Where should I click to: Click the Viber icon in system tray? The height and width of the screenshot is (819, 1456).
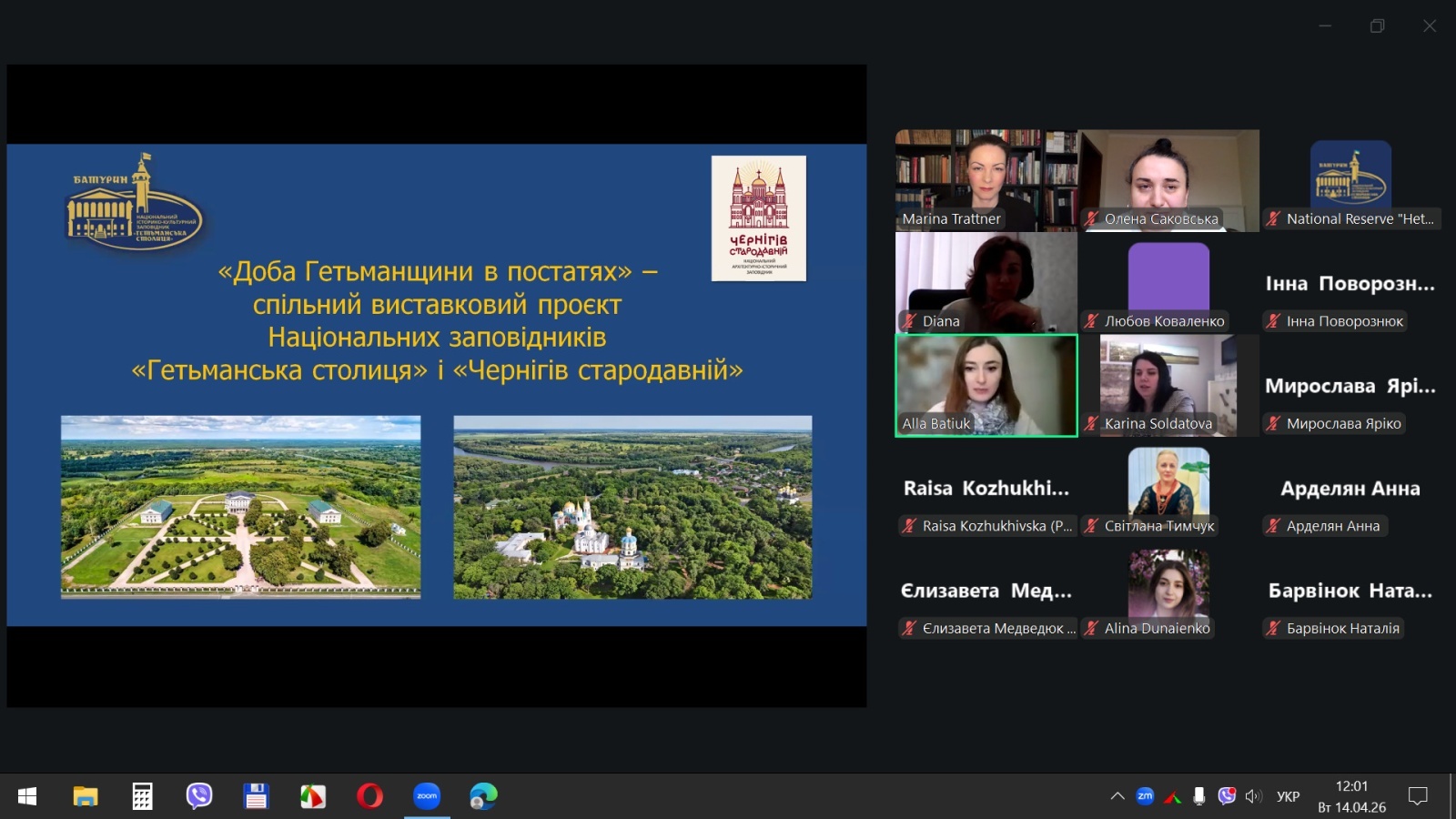coord(1227,796)
